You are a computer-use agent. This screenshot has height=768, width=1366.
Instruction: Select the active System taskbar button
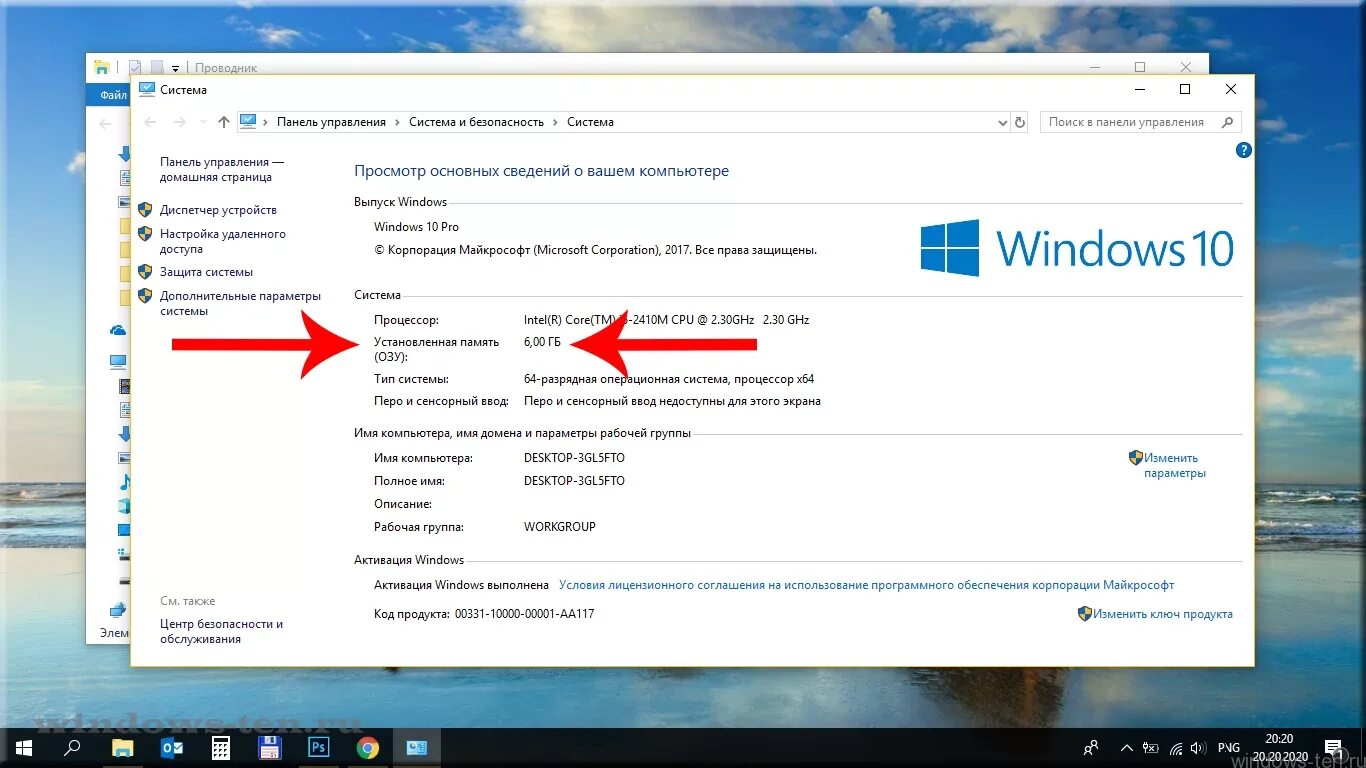417,747
